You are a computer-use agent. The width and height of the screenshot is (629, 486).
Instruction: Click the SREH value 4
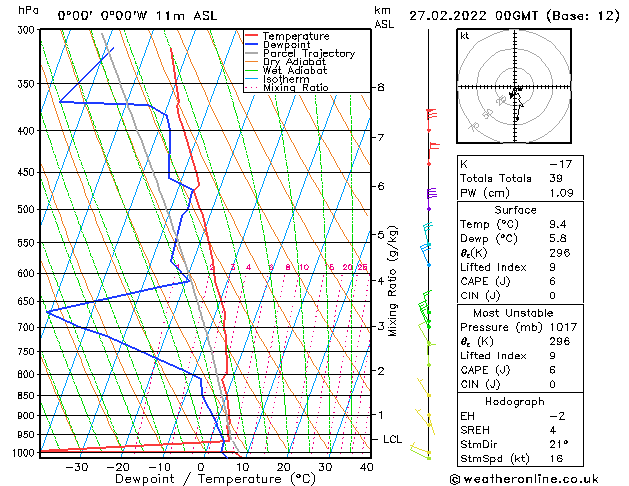552,430
